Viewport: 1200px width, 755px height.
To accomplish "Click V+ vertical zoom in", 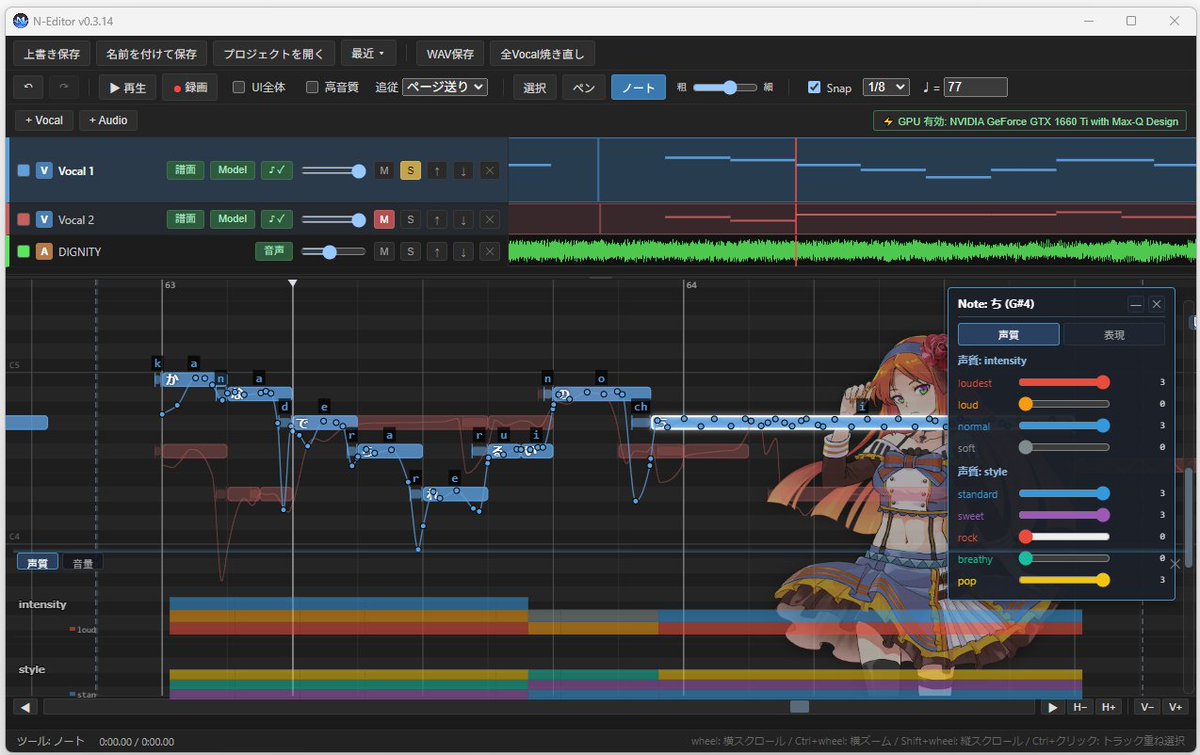I will (1176, 707).
